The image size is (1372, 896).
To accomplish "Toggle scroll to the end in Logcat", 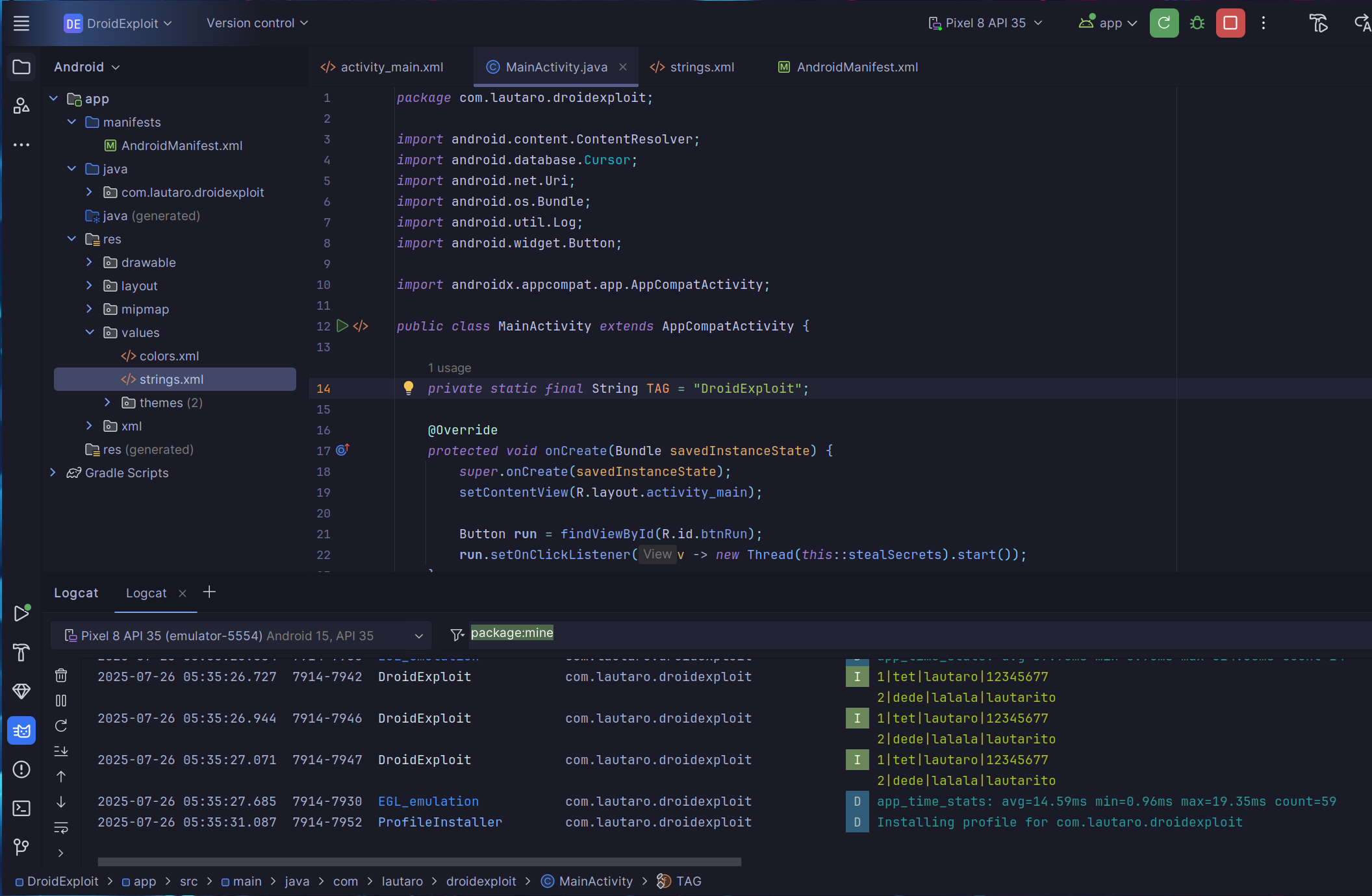I will [61, 751].
